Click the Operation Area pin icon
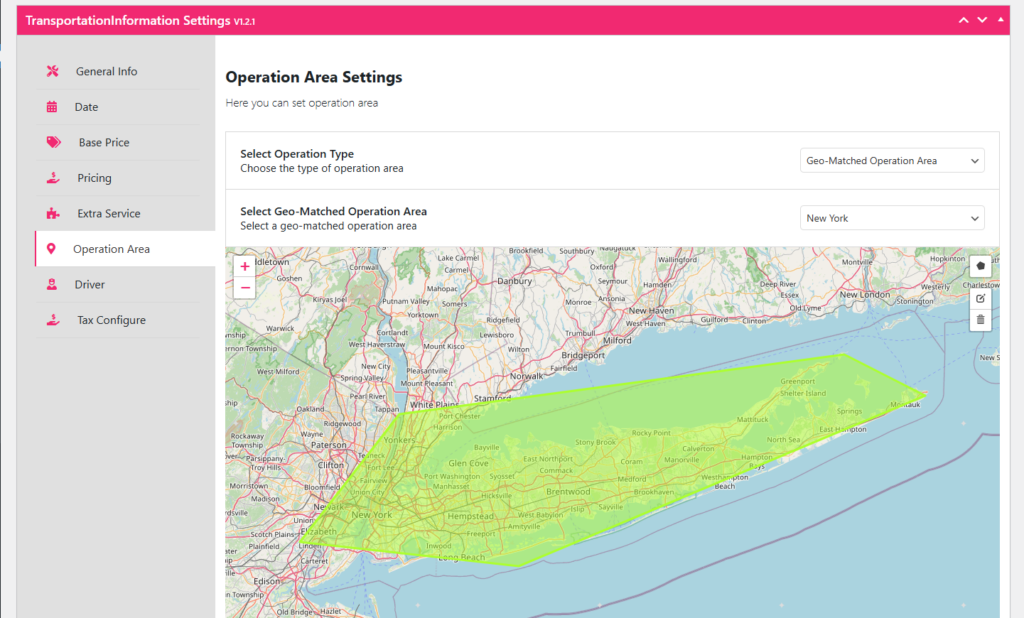This screenshot has height=618, width=1024. [54, 248]
